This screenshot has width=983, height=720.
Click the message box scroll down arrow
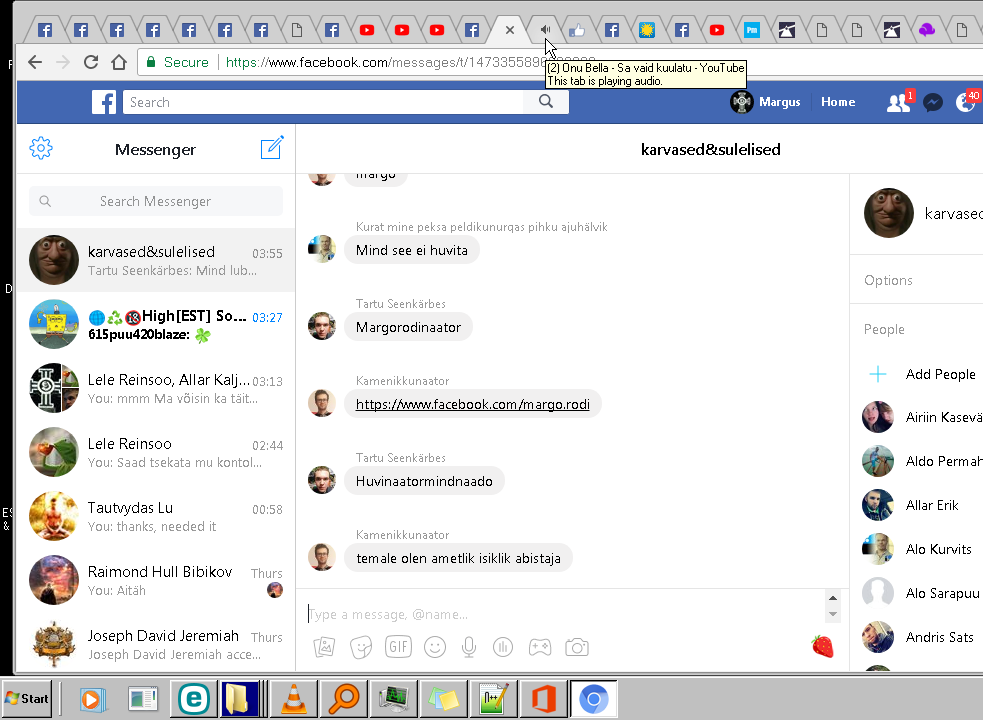coord(833,614)
